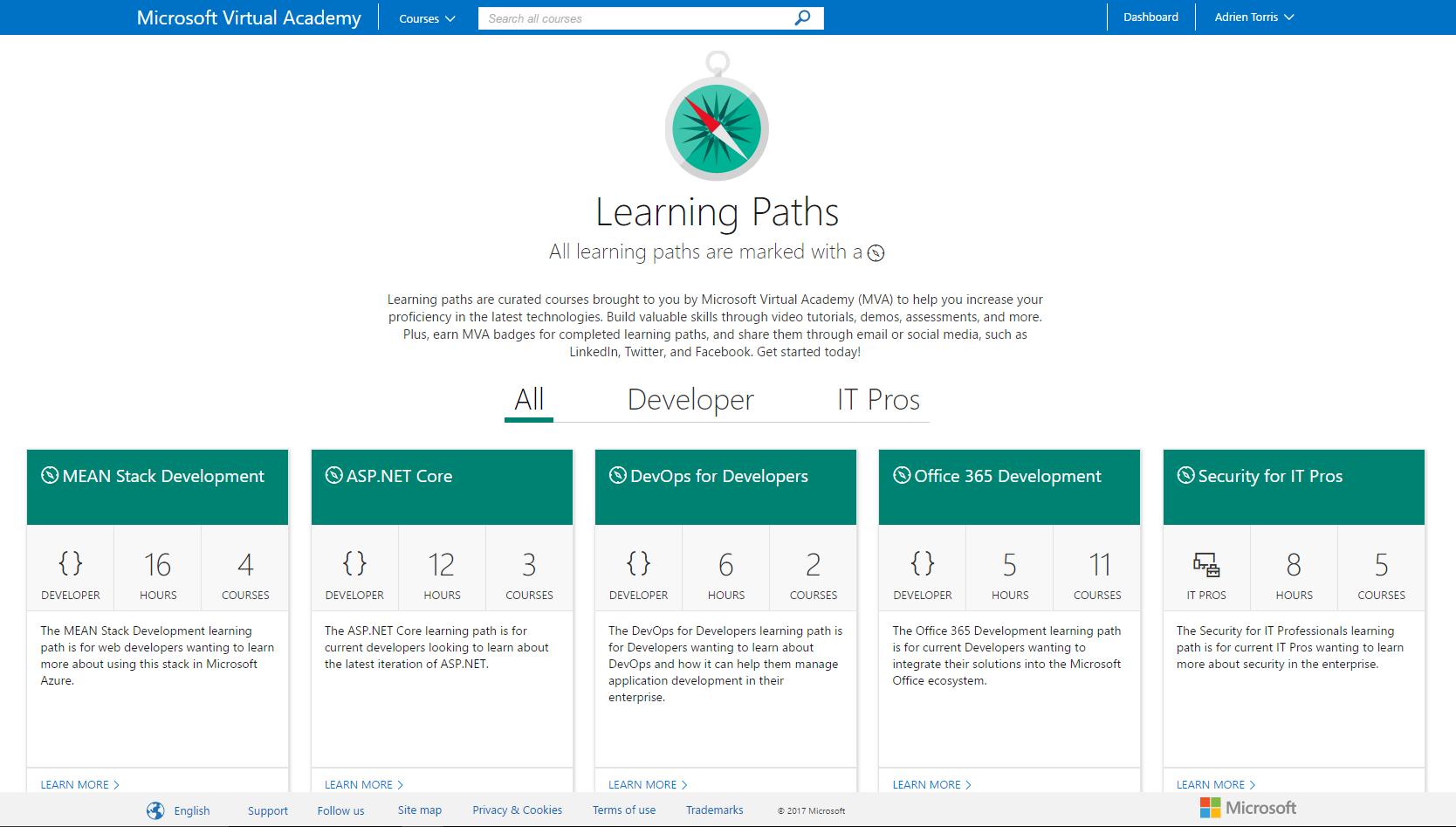This screenshot has width=1456, height=827.
Task: Open Learn More for MEAN Stack Development
Action: tap(79, 784)
